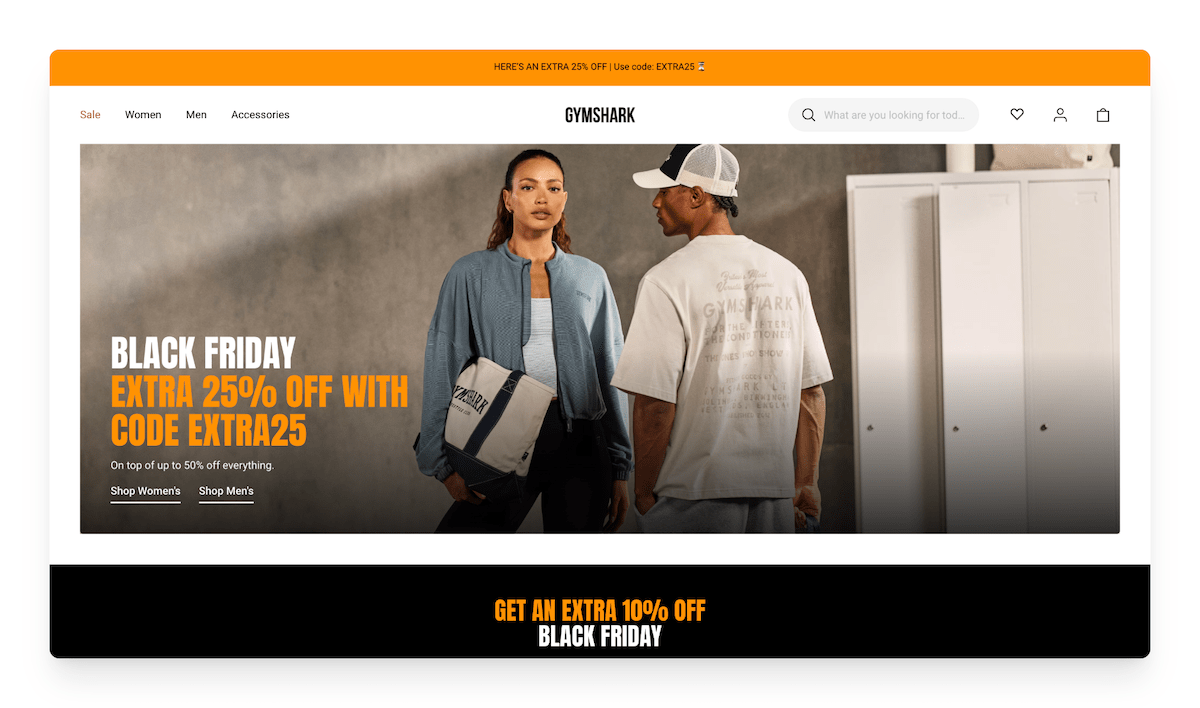Follow the Shop Women's link
The image size is (1200, 708).
[145, 492]
